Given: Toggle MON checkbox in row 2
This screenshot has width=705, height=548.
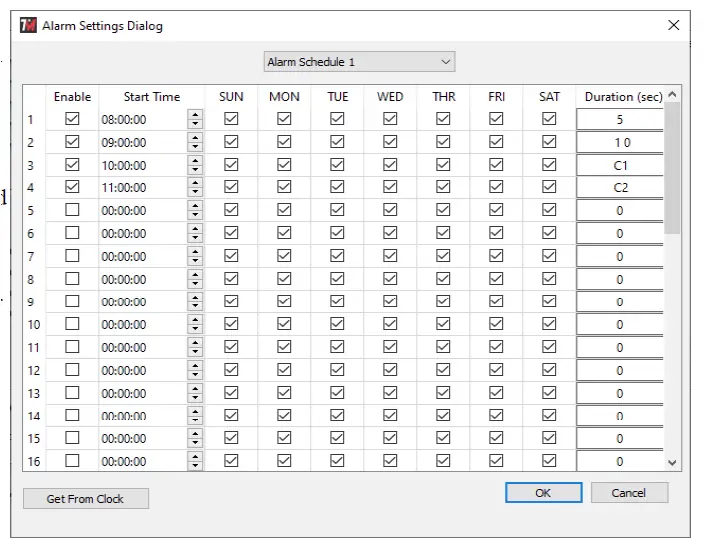Looking at the screenshot, I should (x=284, y=142).
